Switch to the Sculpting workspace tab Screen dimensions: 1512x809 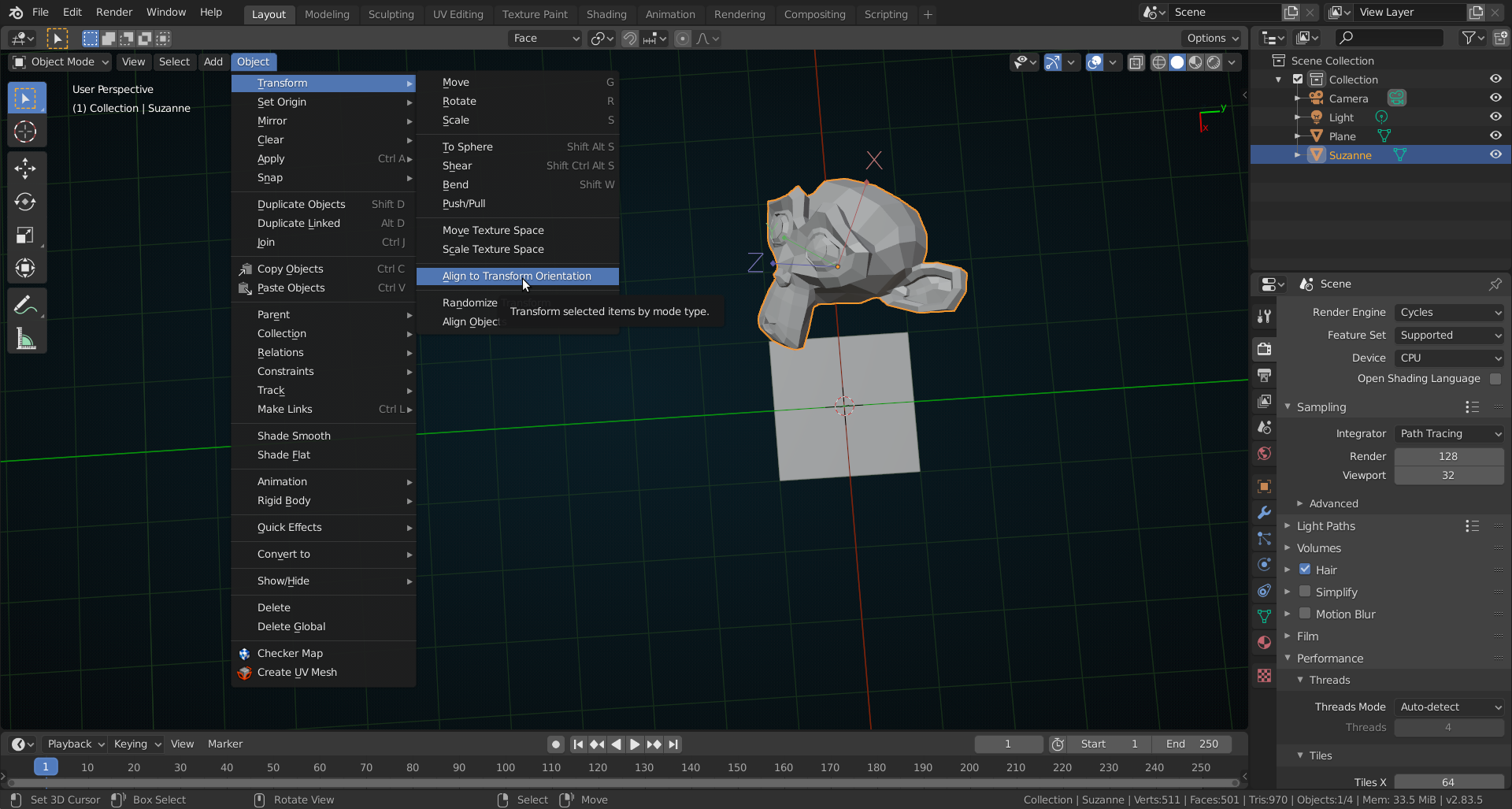(x=391, y=14)
